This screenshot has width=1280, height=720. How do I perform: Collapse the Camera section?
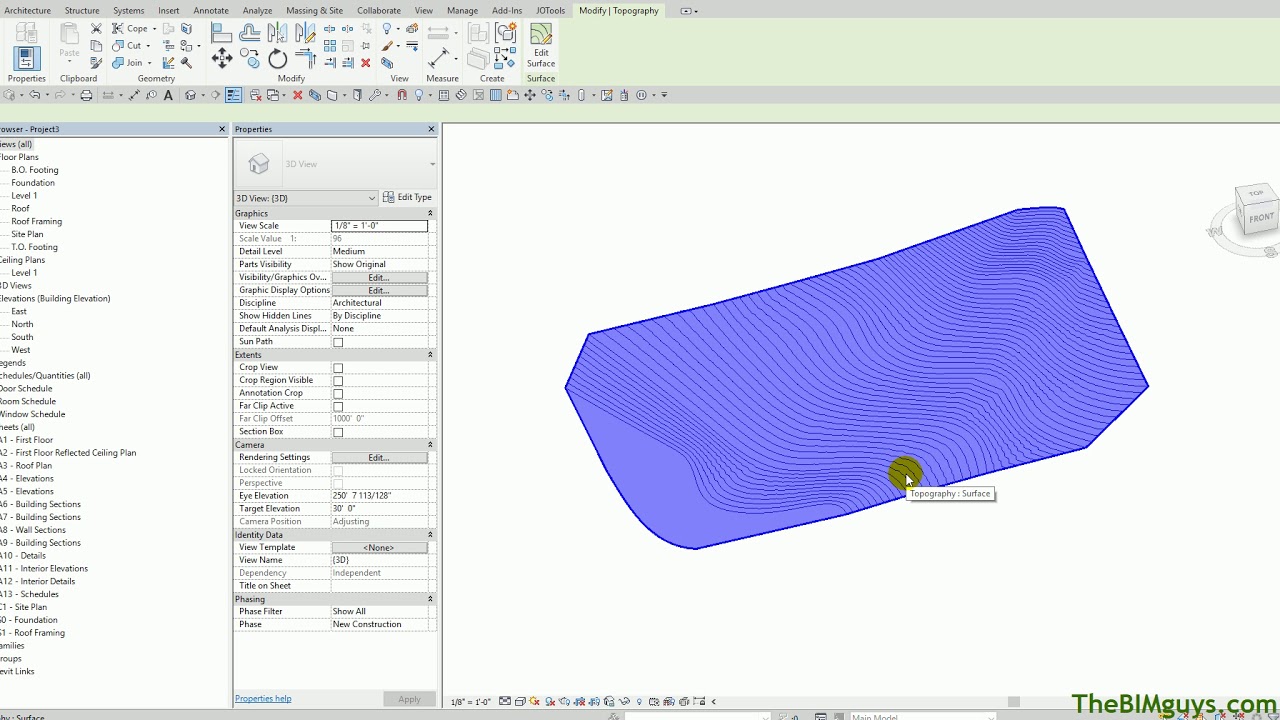431,445
